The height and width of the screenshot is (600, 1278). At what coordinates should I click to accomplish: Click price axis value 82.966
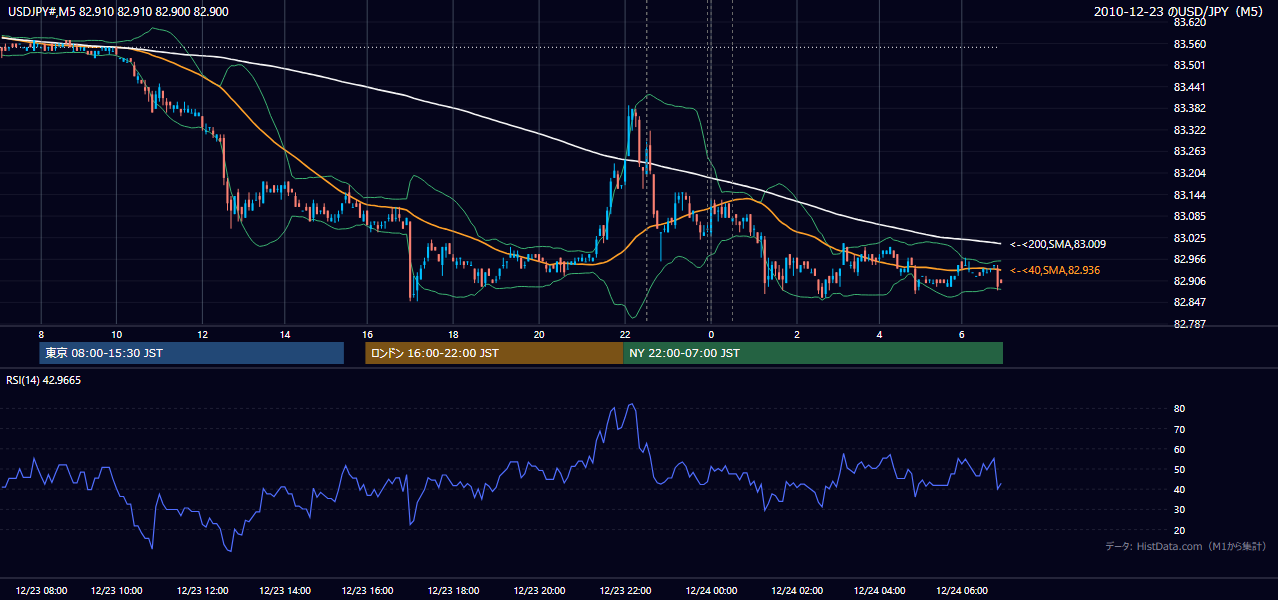point(1188,259)
